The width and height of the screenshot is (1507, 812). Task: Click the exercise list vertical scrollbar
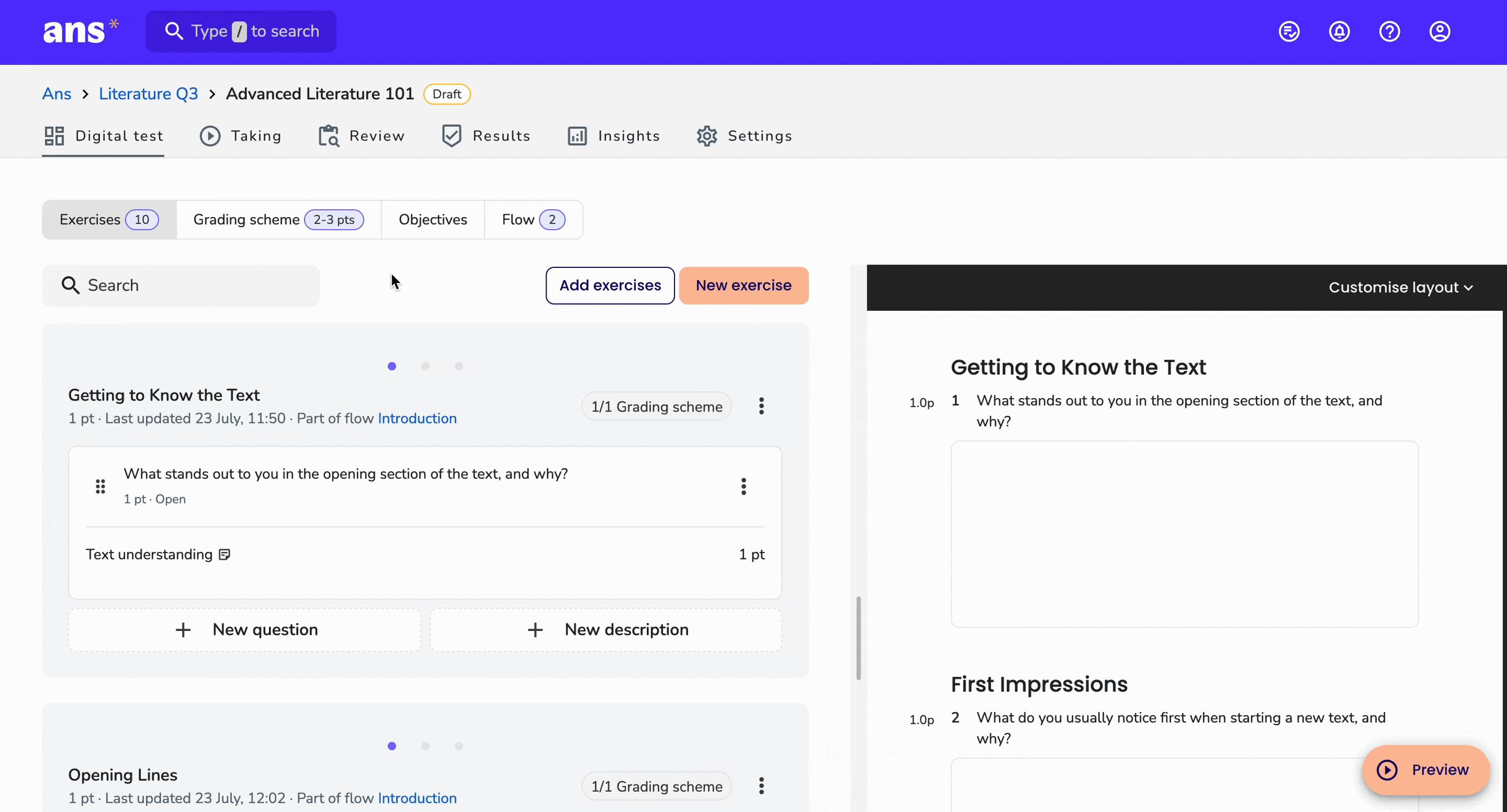click(858, 638)
